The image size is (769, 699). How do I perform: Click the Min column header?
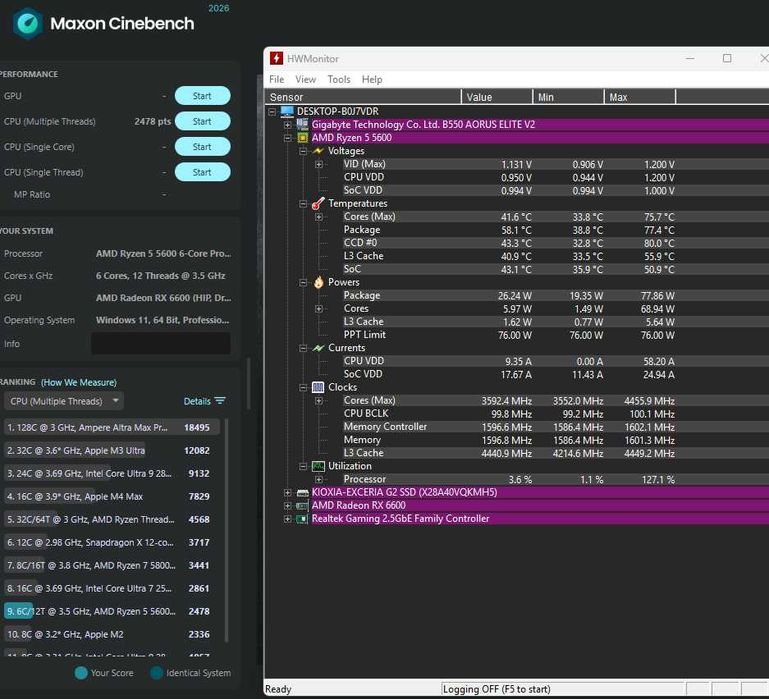point(568,97)
